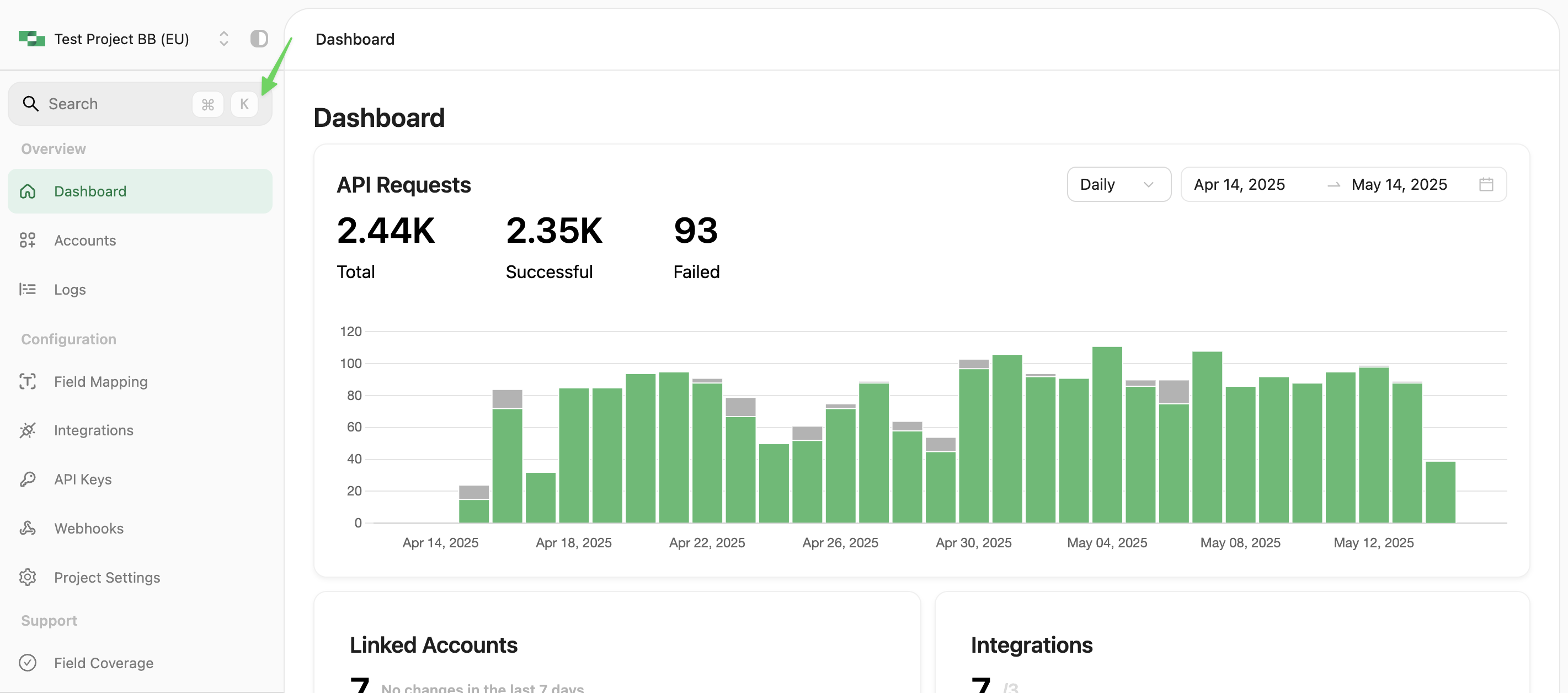Click the Dashboard breadcrumb in header
This screenshot has height=693, width=1568.
pos(355,40)
